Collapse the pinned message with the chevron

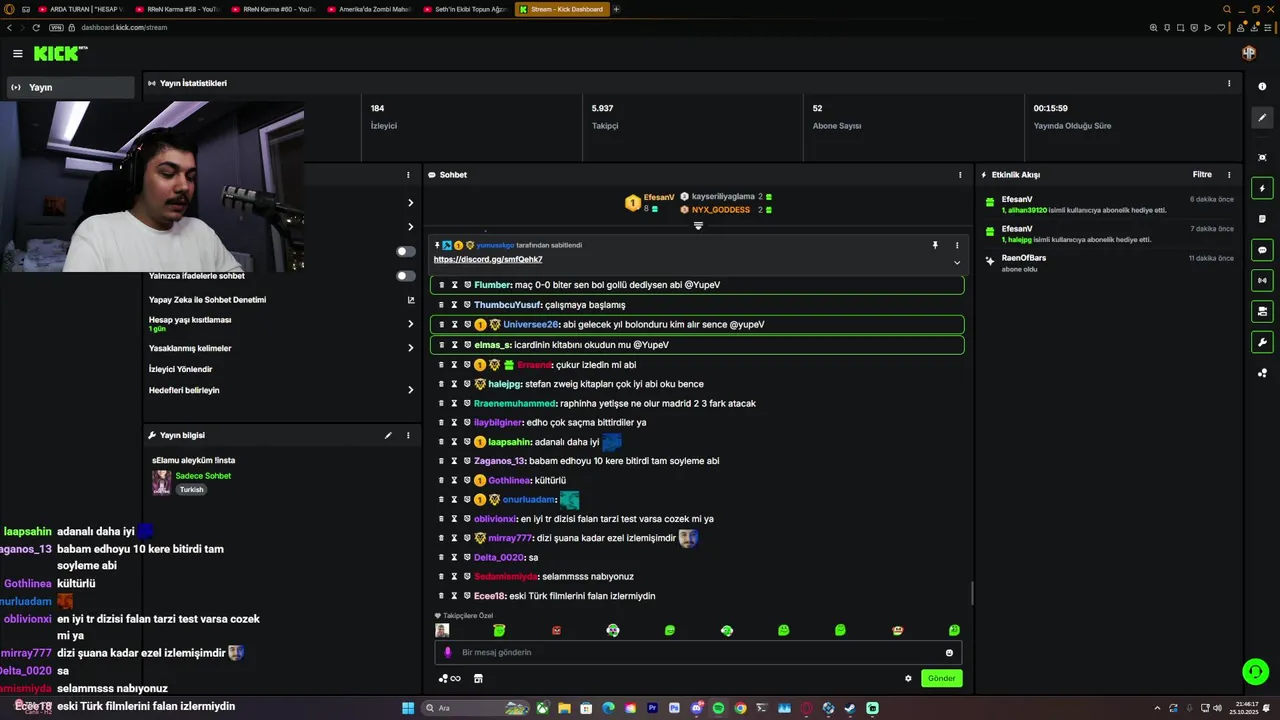[x=957, y=262]
